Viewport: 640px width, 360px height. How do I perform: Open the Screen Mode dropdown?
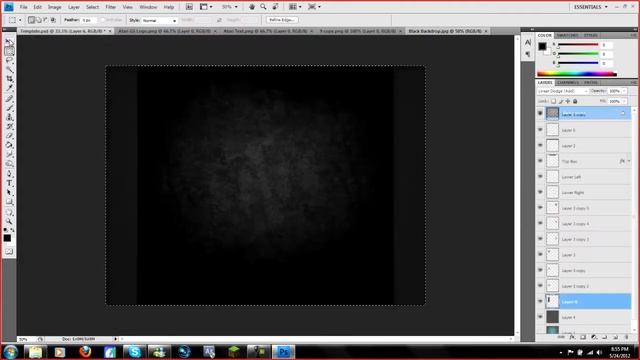314,7
